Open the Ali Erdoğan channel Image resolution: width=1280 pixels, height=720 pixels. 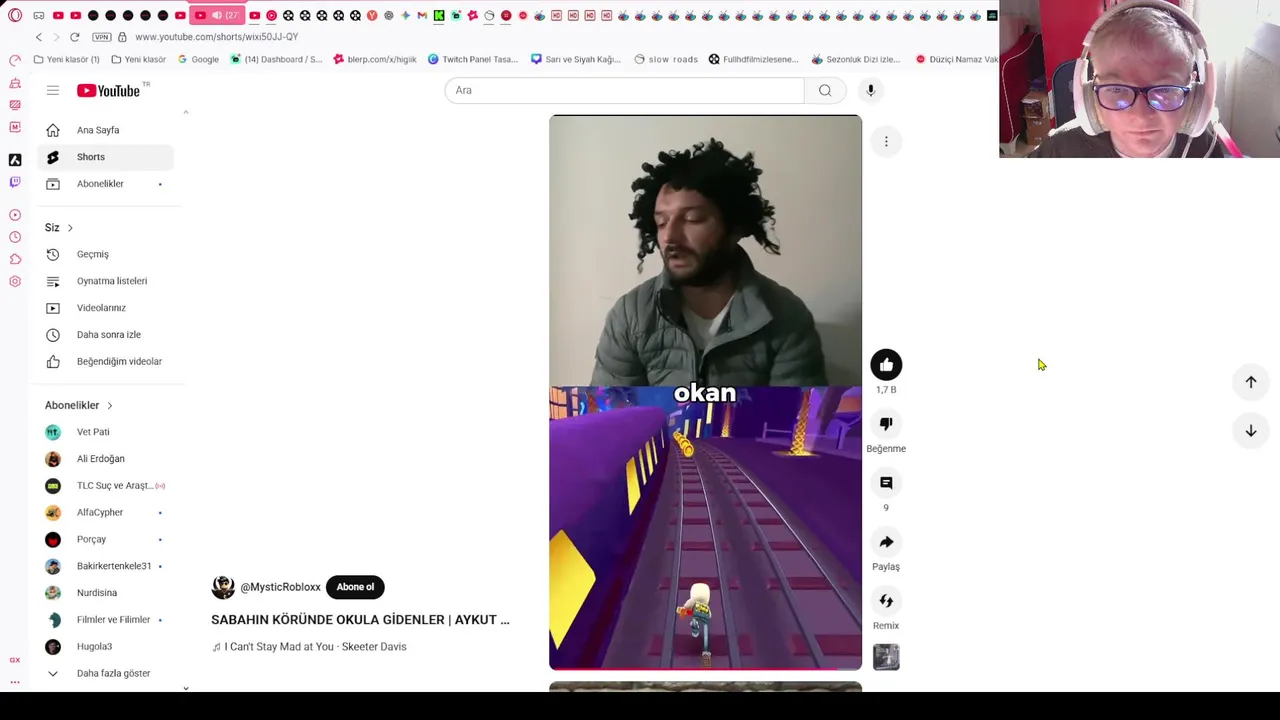click(105, 459)
